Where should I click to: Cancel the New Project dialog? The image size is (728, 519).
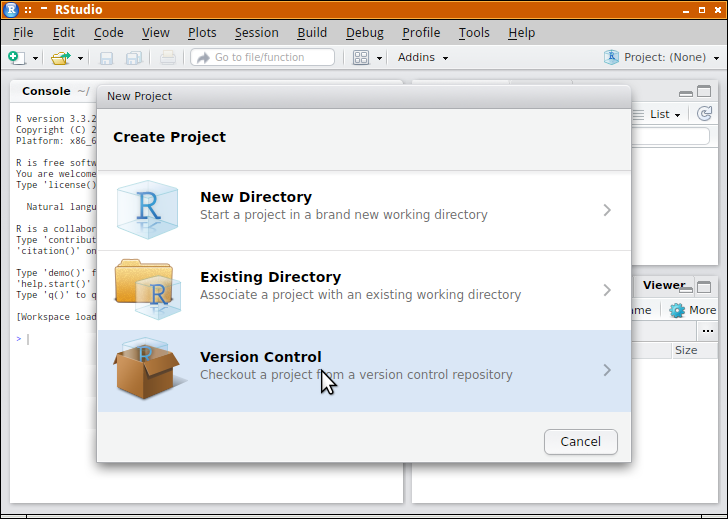point(580,441)
